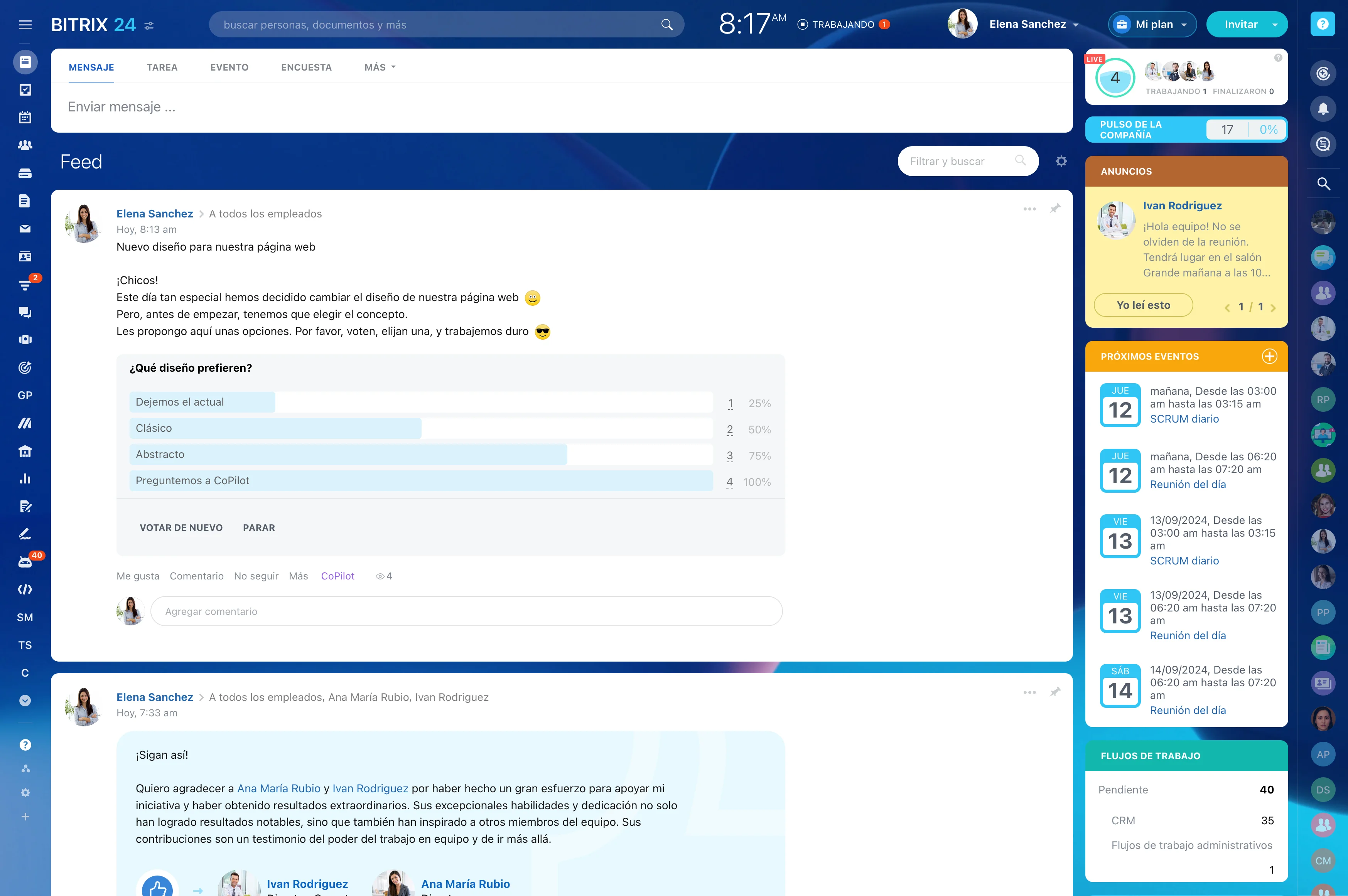Click the help question mark in top right
Viewport: 1348px width, 896px height.
pyautogui.click(x=1322, y=24)
